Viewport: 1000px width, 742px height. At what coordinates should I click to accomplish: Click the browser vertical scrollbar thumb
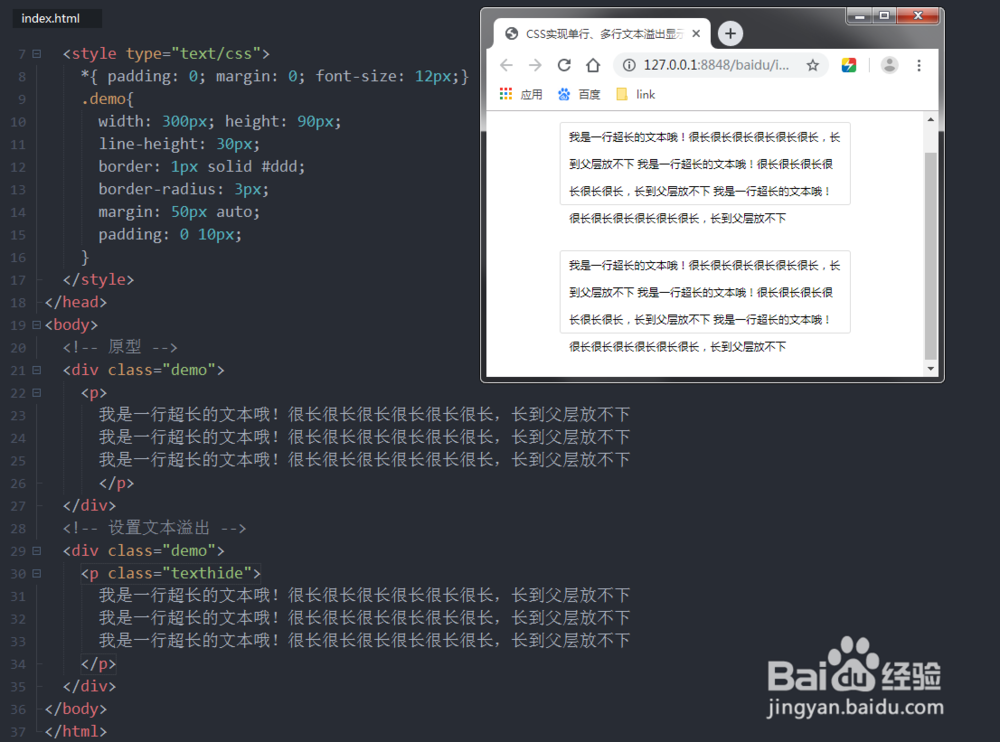(x=930, y=256)
